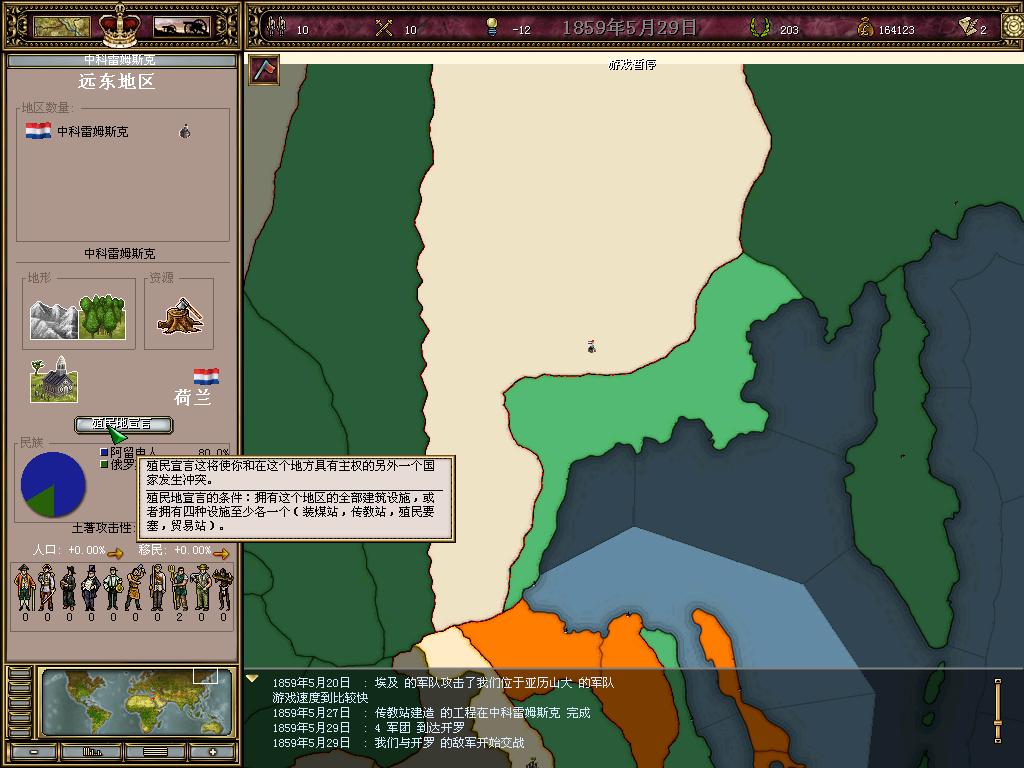Click the treasury amount 164123
This screenshot has height=768, width=1024.
(x=897, y=29)
